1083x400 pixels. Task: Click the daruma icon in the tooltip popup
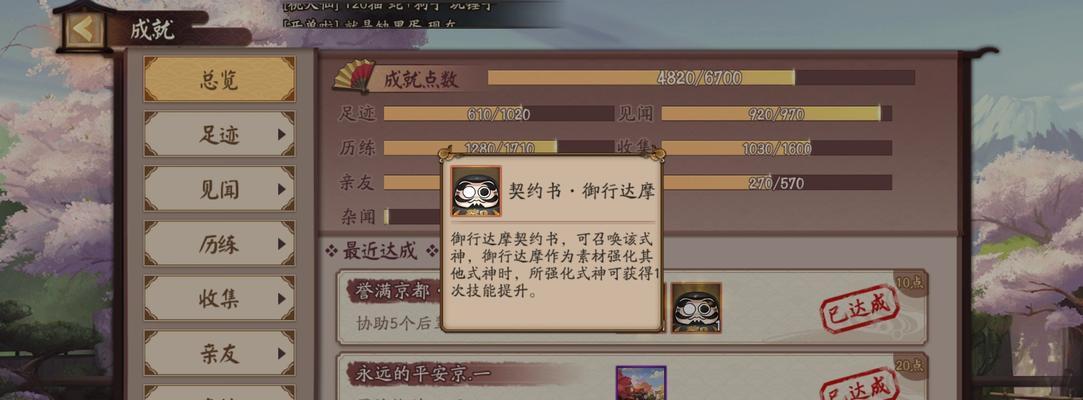pos(476,191)
